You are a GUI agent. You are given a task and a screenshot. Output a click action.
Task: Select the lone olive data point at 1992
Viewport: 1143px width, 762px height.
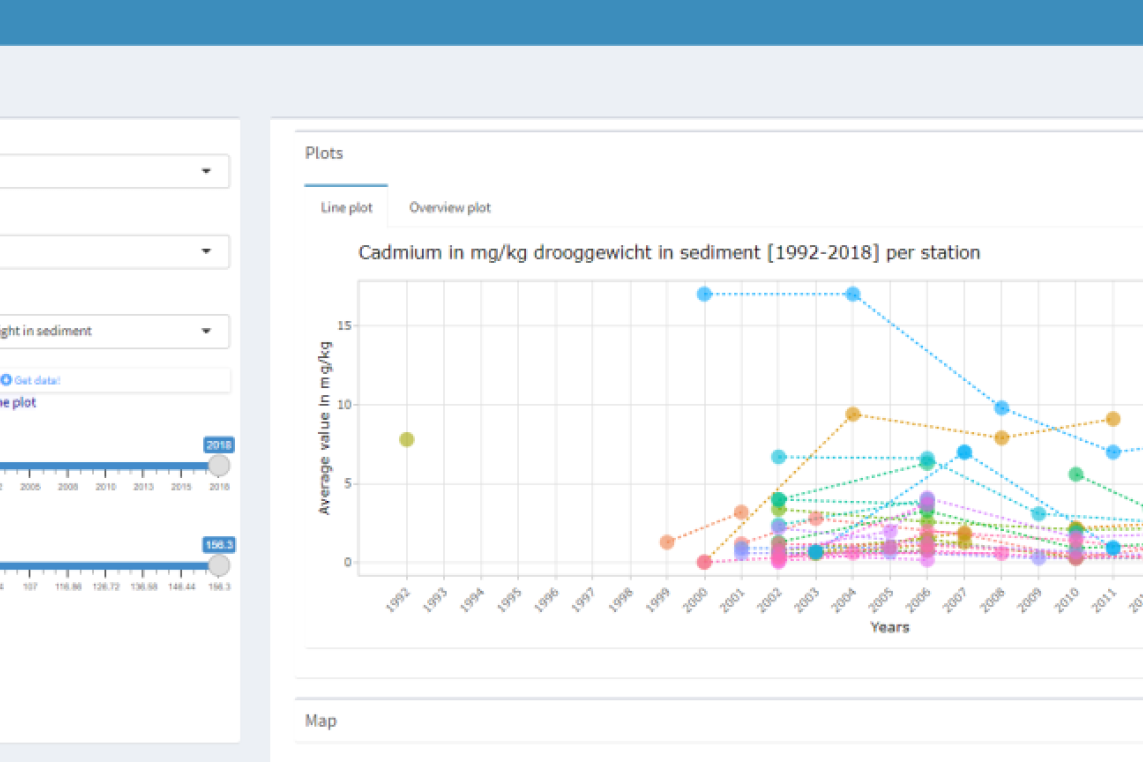coord(406,439)
